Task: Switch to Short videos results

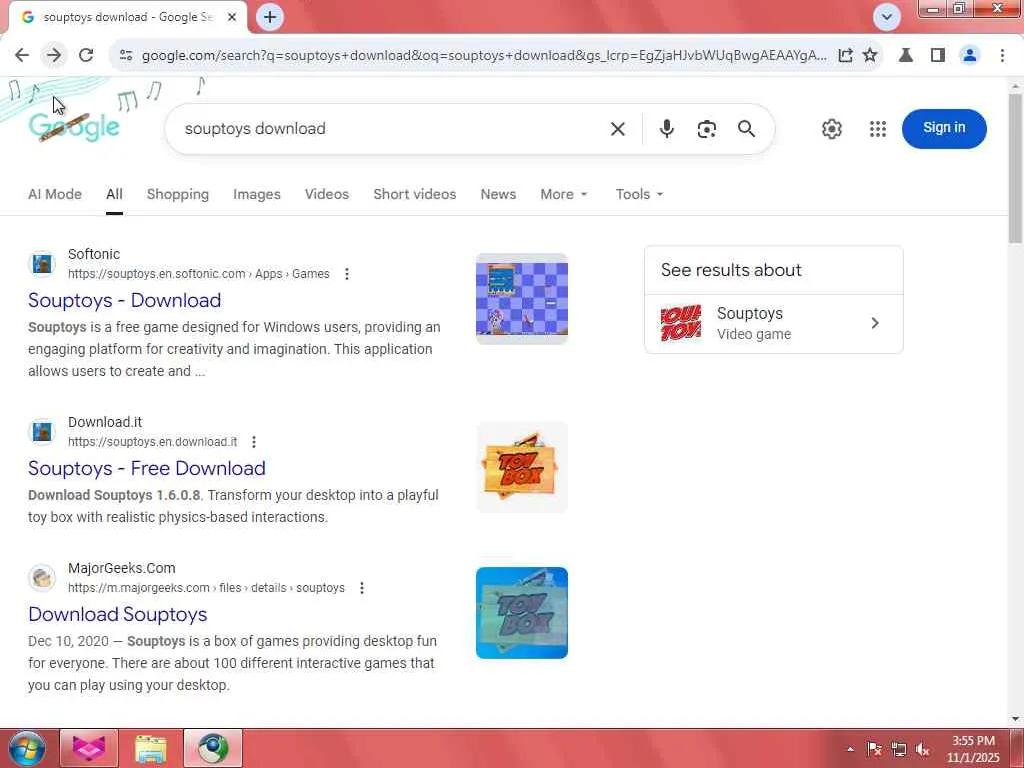Action: (x=415, y=194)
